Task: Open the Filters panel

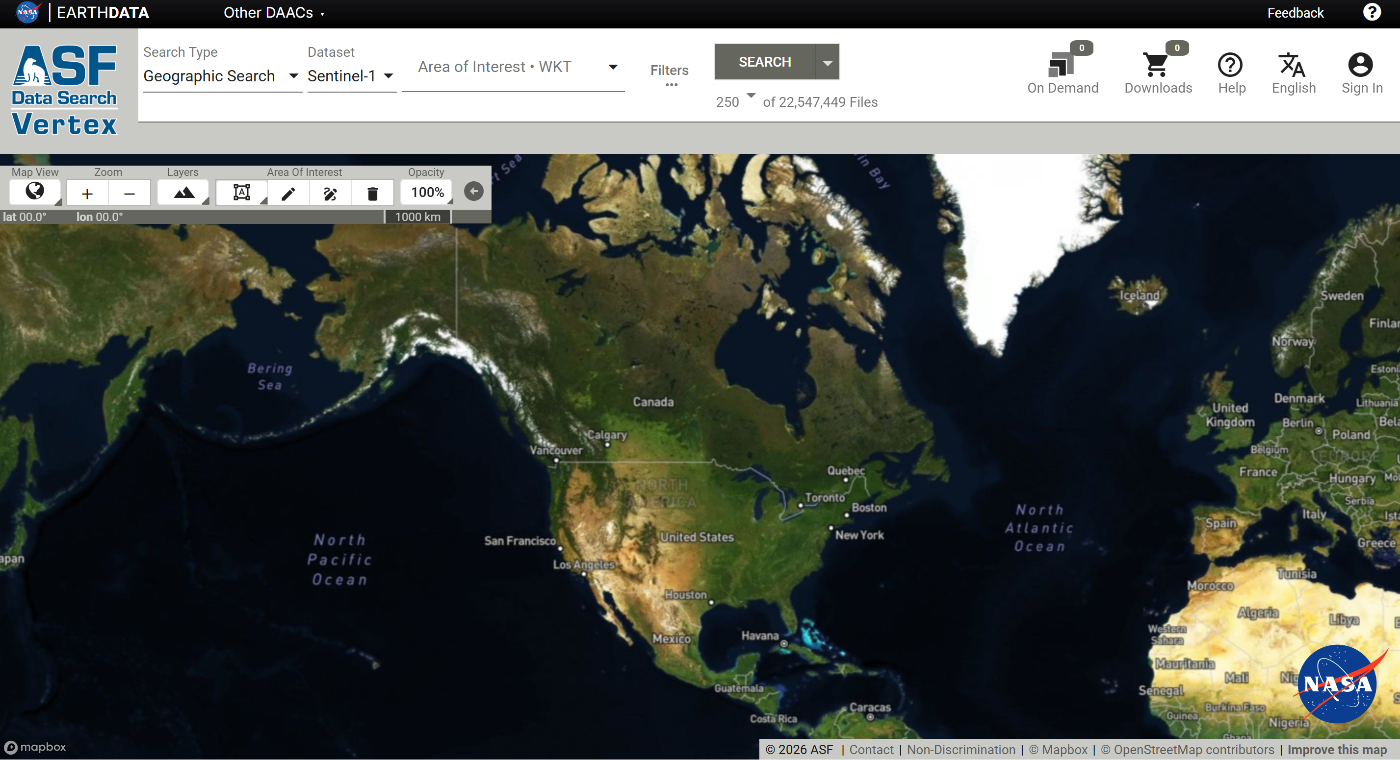Action: (669, 70)
